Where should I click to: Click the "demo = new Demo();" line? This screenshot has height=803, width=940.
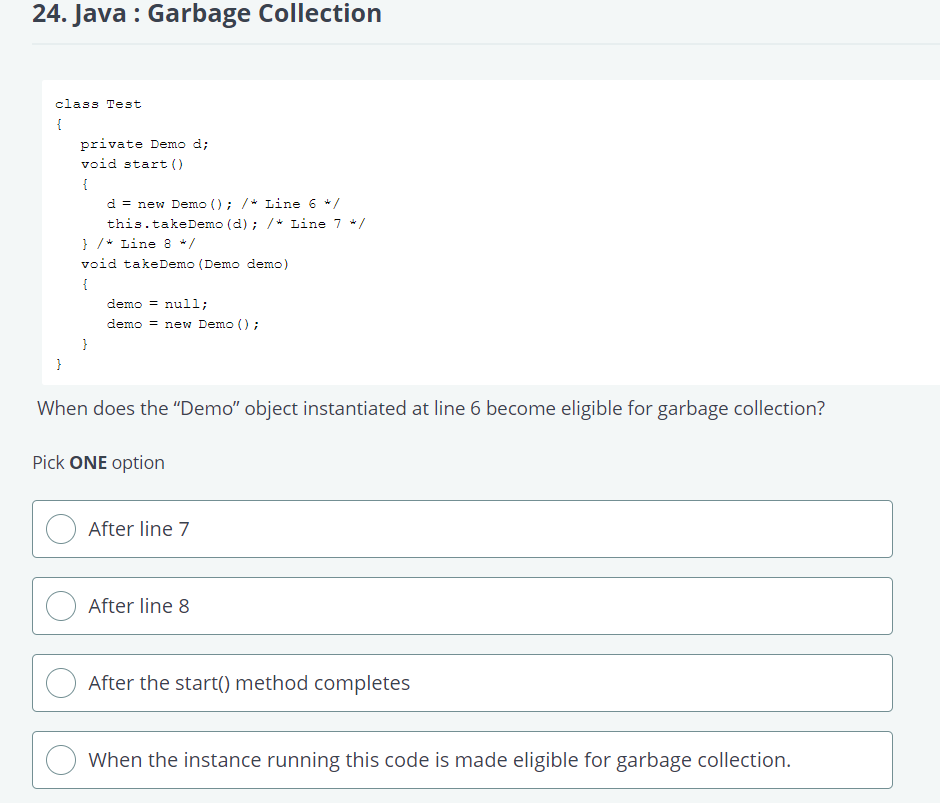183,323
